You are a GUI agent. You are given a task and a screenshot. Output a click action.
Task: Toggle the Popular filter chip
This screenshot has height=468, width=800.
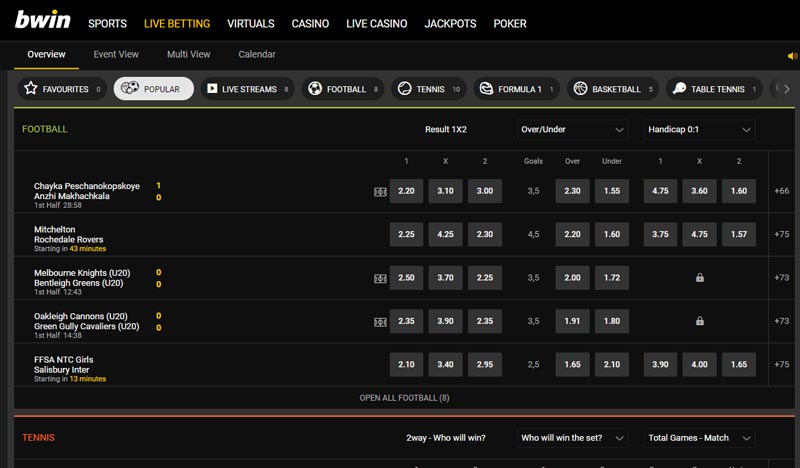click(x=153, y=89)
